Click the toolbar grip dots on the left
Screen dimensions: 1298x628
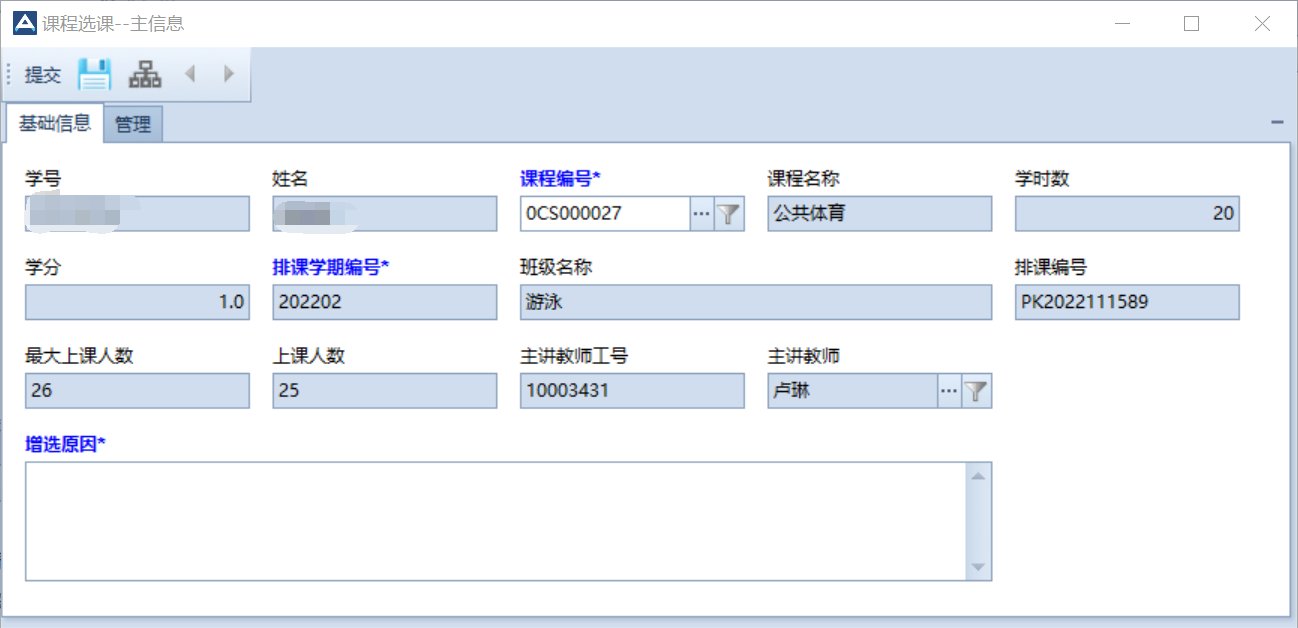point(7,73)
